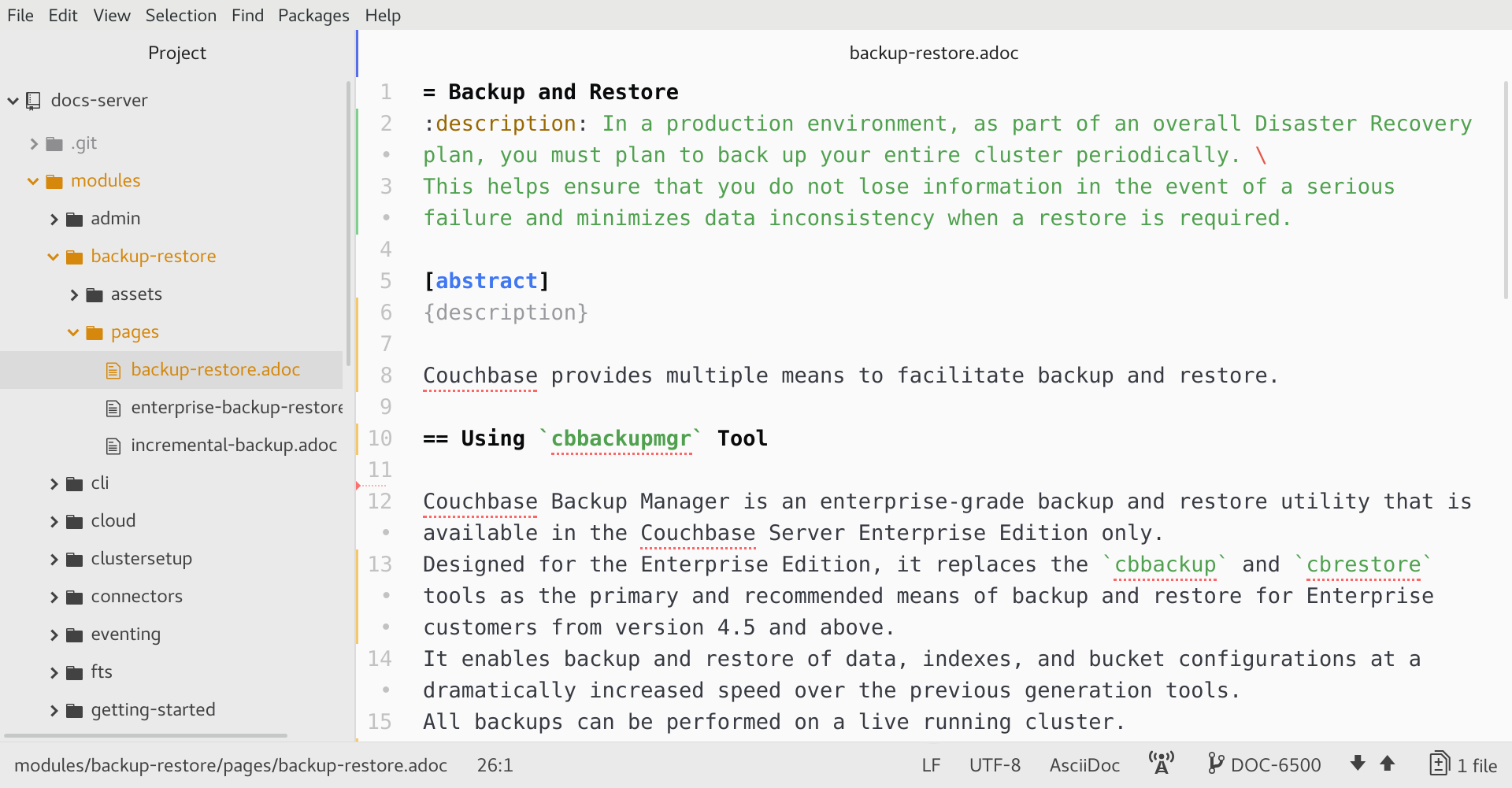Image resolution: width=1512 pixels, height=788 pixels.
Task: Expand the assets folder chevron
Action: 73,294
